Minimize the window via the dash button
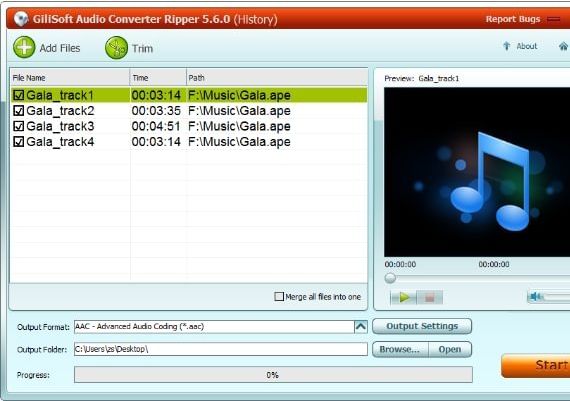This screenshot has width=570, height=401. point(554,19)
